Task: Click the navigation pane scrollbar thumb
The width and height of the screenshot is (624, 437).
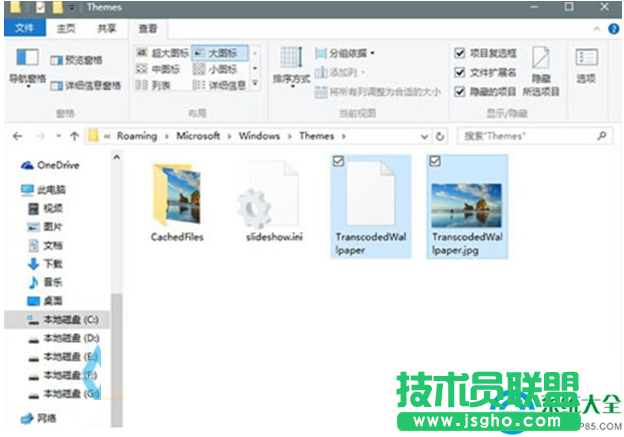Action: click(x=117, y=360)
